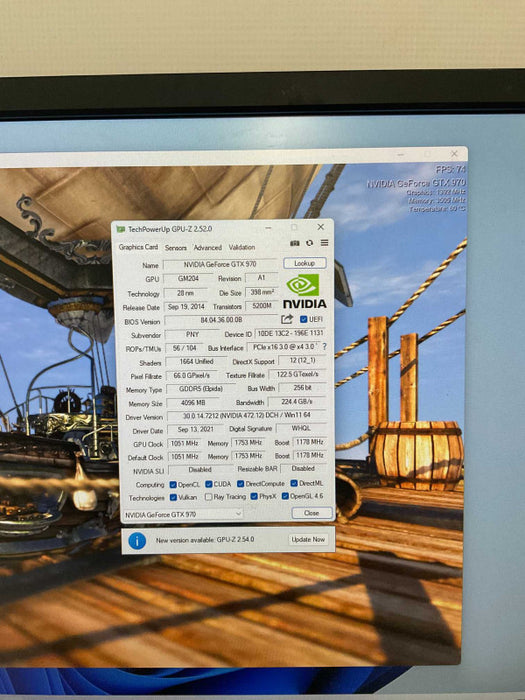Click the Bus Interface question mark
The image size is (525, 700).
325,346
